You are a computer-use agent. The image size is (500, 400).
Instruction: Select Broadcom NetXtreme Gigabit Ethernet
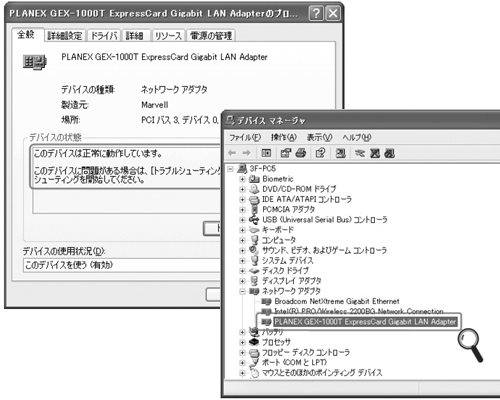pyautogui.click(x=337, y=301)
